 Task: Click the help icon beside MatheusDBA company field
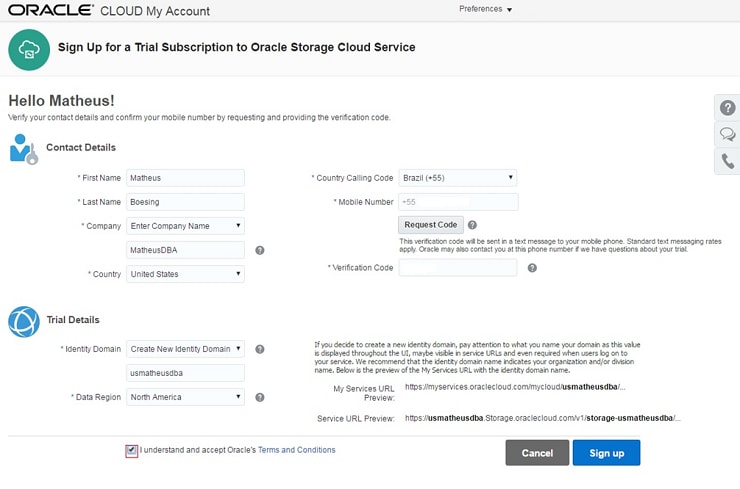click(260, 250)
